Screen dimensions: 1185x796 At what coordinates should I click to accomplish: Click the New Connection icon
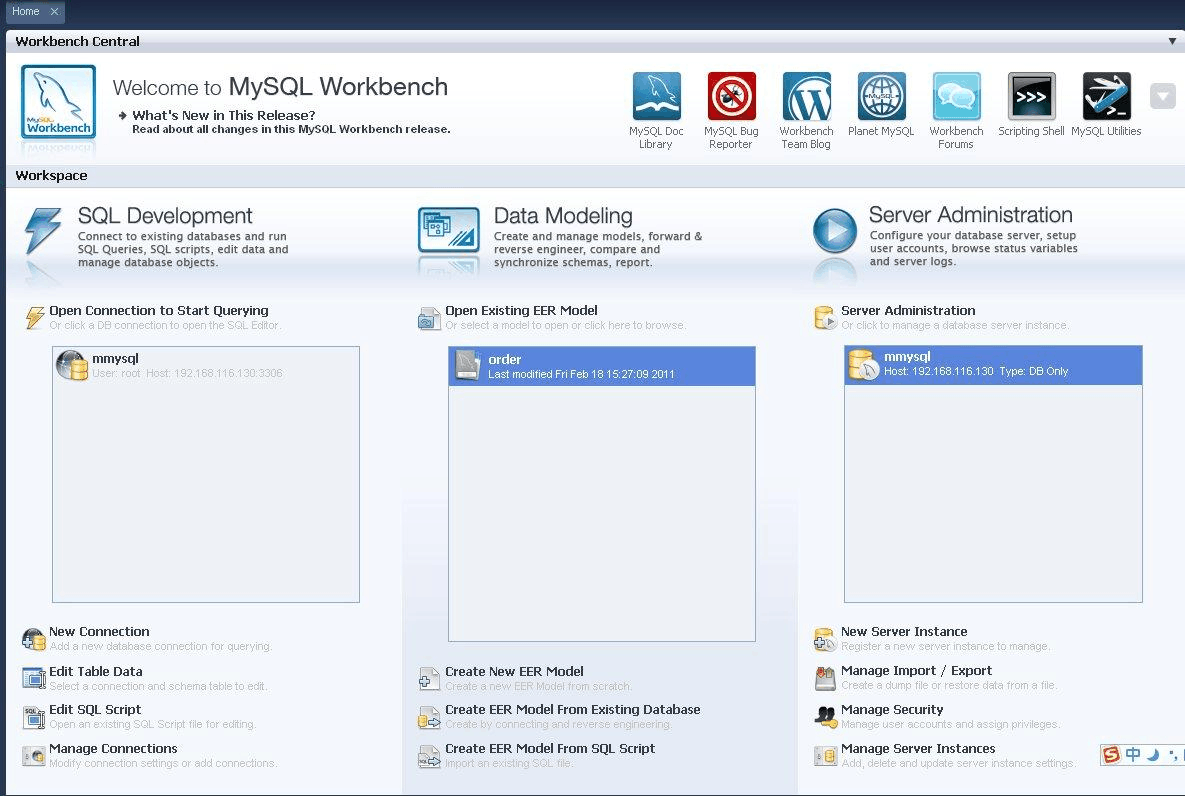pos(33,640)
